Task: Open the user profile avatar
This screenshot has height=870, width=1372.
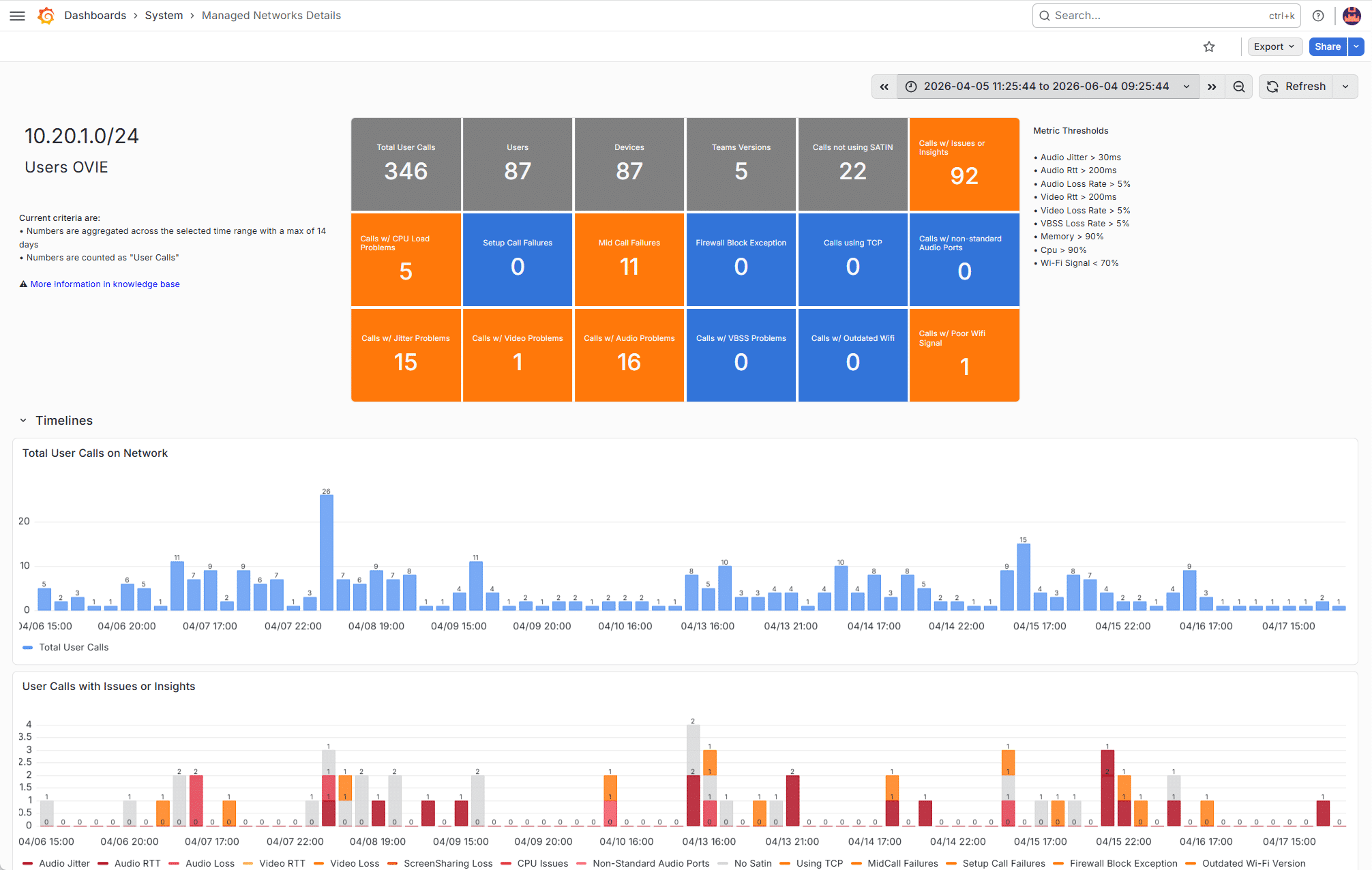Action: click(1352, 16)
